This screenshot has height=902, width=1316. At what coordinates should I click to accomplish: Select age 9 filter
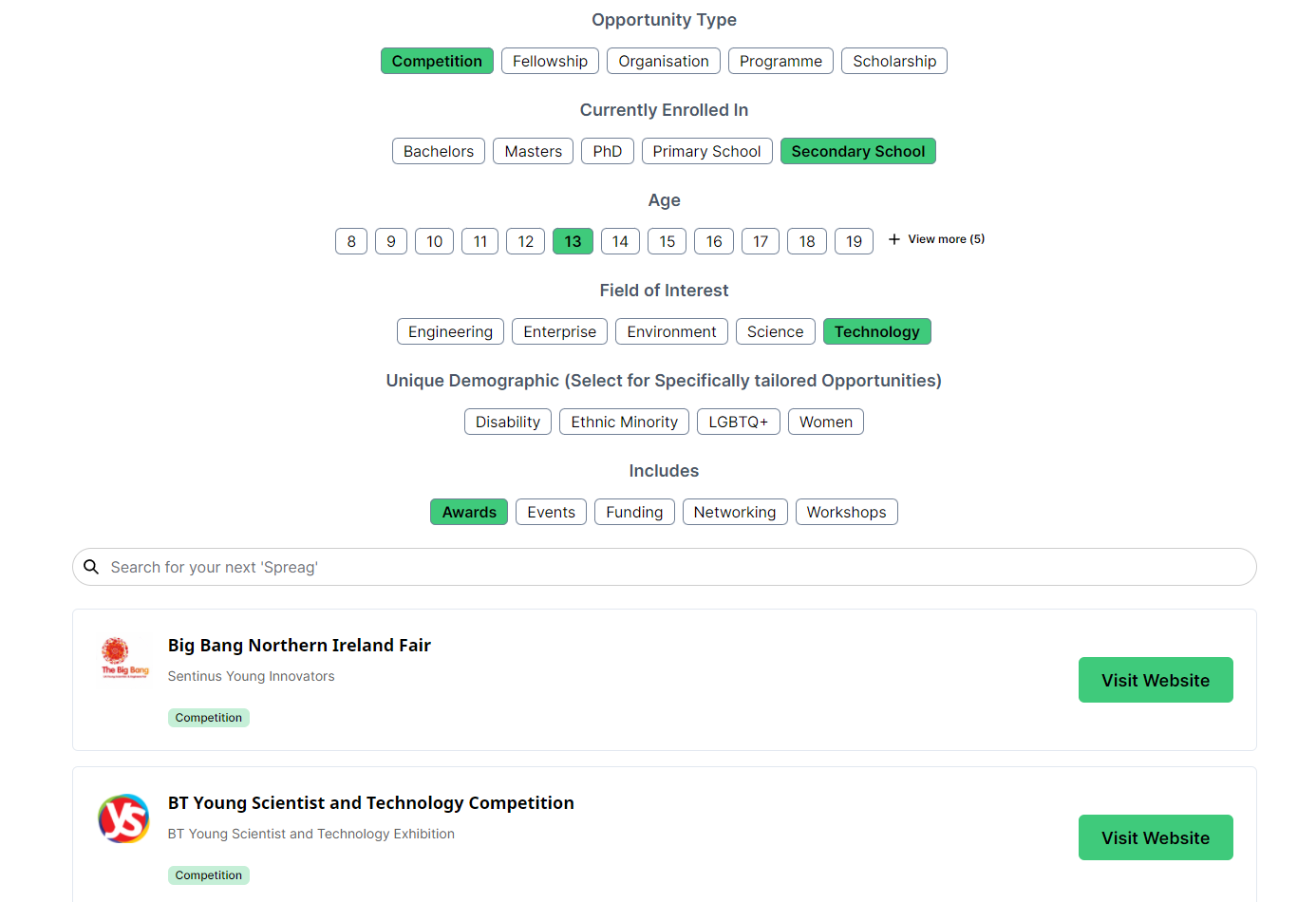[x=391, y=241]
